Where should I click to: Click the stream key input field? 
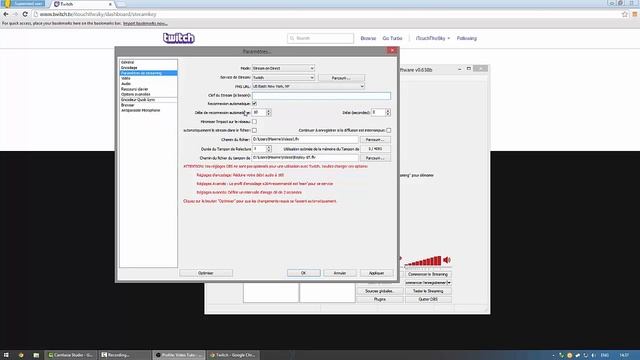(321, 95)
